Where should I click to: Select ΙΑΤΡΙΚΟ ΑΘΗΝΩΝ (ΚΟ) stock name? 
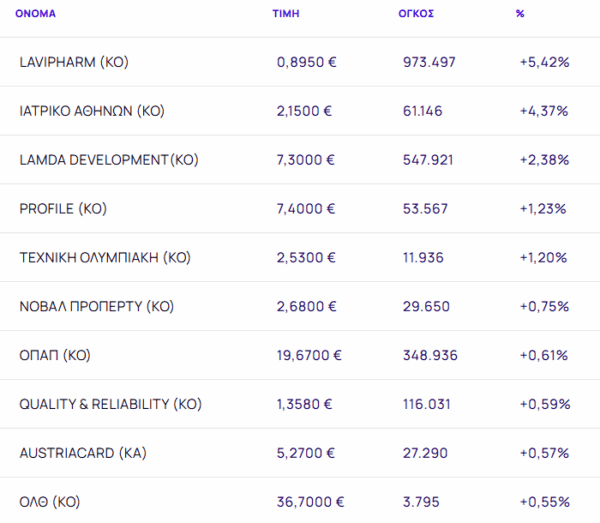(x=92, y=111)
